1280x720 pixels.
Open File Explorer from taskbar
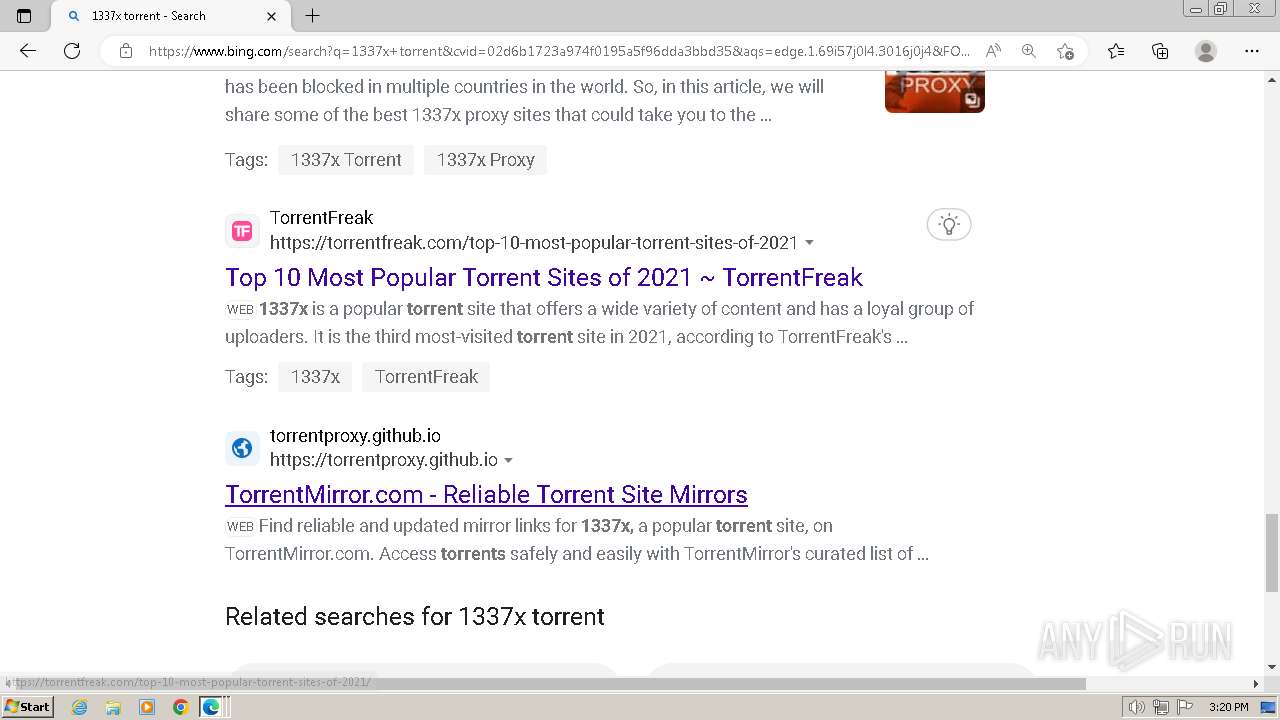113,707
